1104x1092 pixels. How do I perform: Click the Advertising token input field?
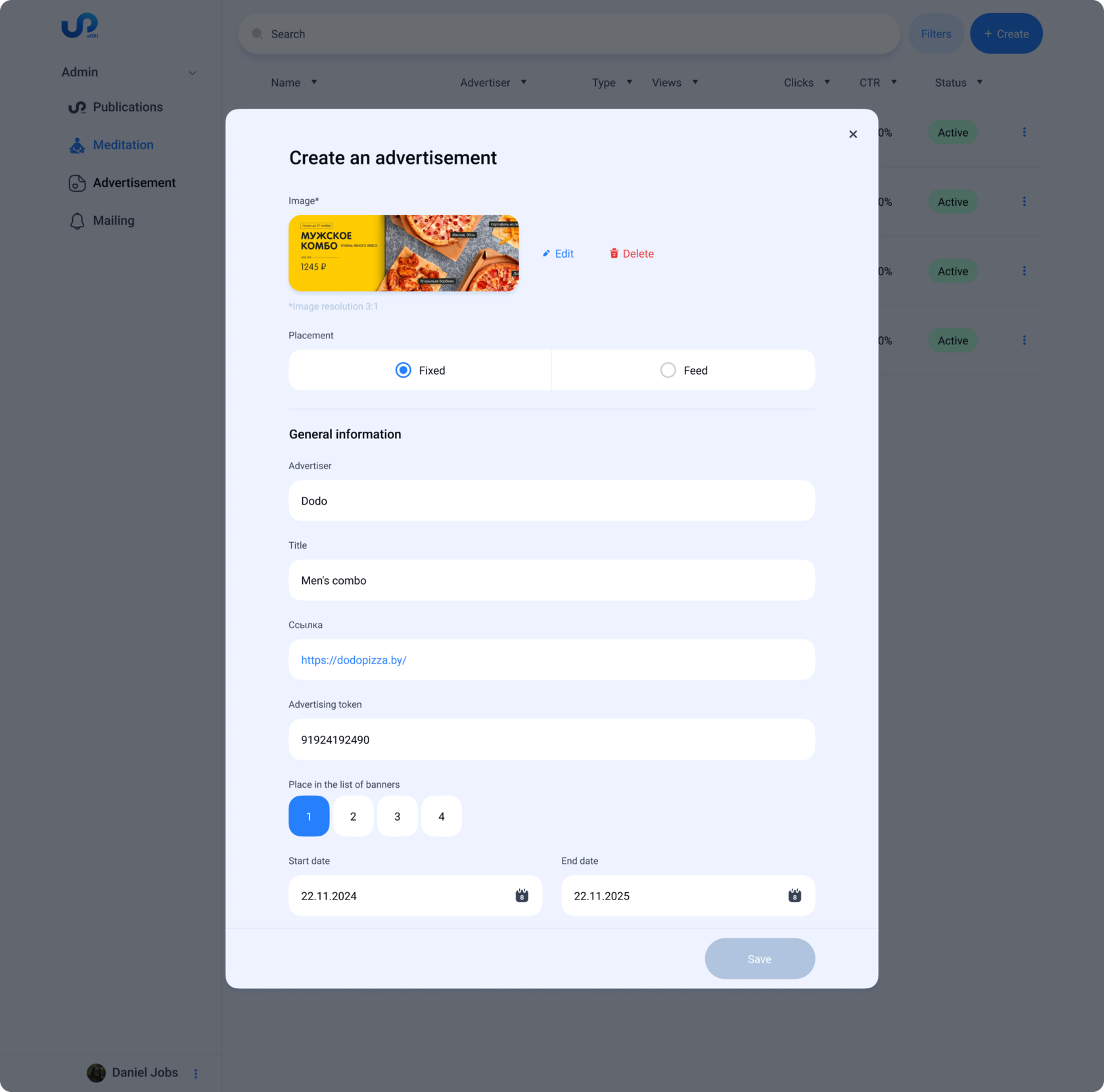552,740
